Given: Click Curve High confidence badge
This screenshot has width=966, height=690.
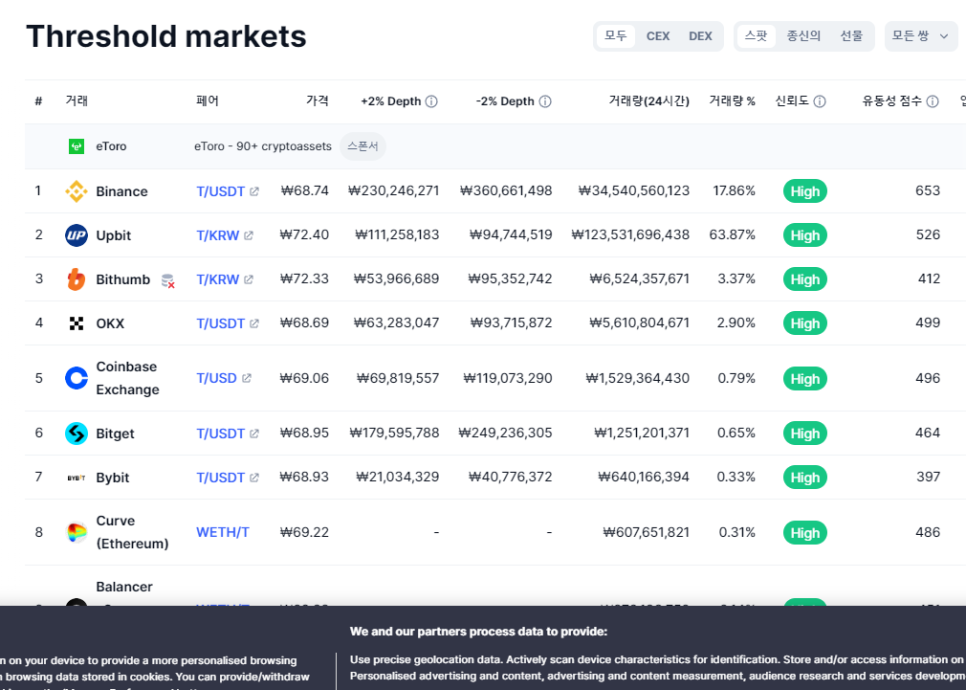Looking at the screenshot, I should pos(805,533).
